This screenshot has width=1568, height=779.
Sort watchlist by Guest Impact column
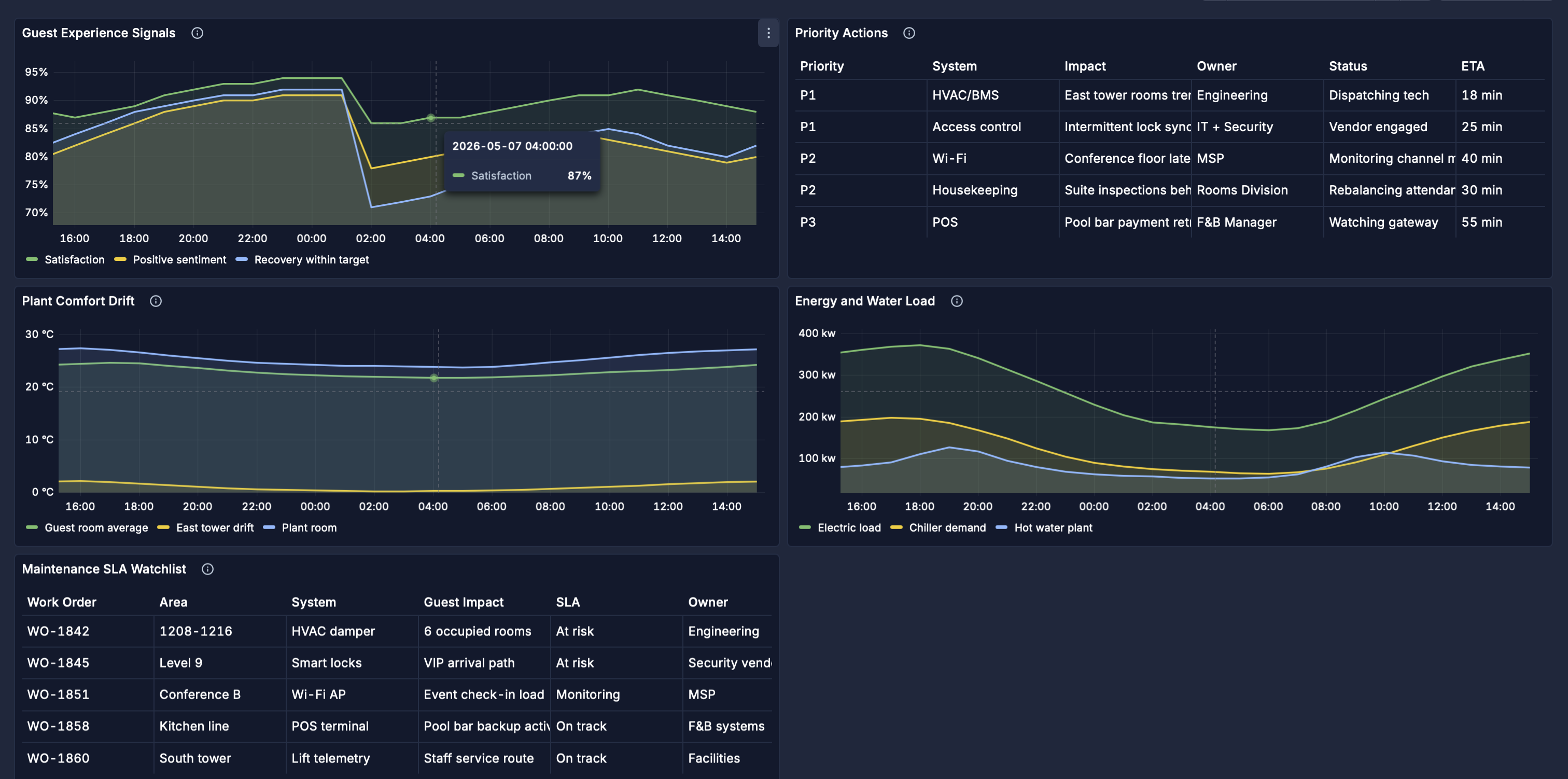pyautogui.click(x=463, y=602)
